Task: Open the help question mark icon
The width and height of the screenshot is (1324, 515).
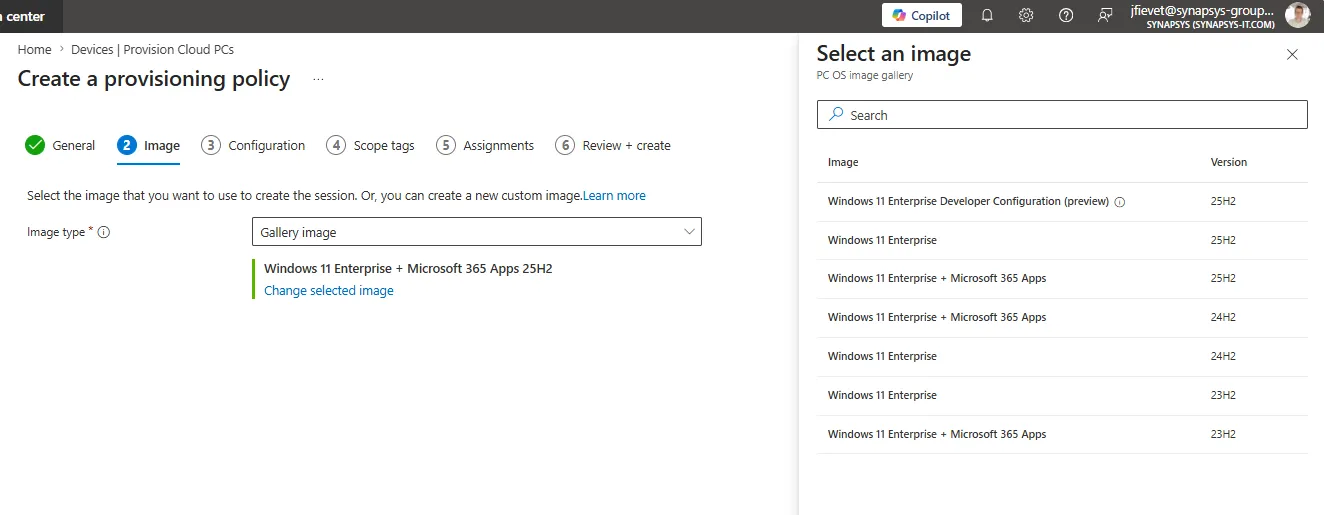Action: (x=1066, y=15)
